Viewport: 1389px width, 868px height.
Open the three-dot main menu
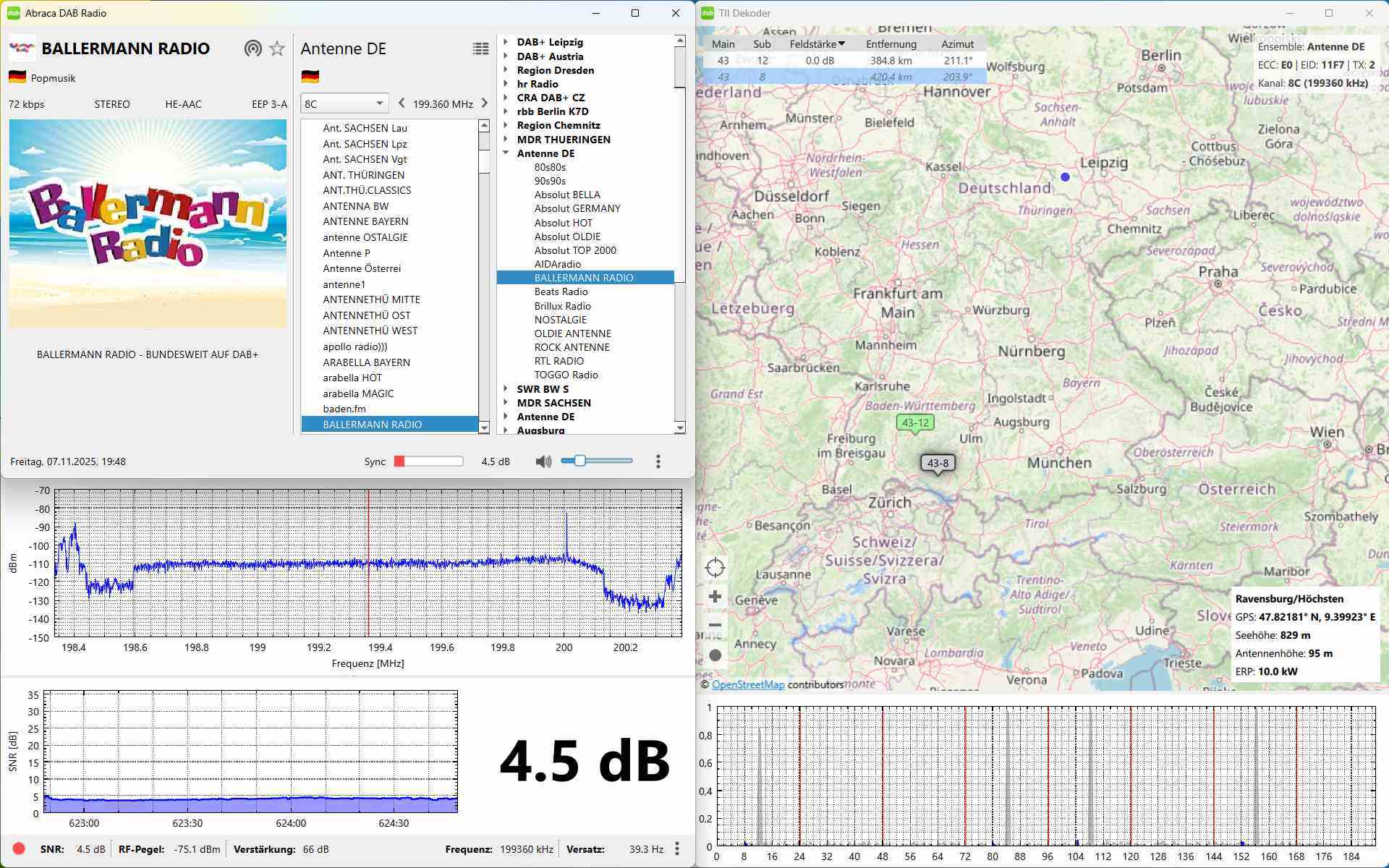point(658,461)
